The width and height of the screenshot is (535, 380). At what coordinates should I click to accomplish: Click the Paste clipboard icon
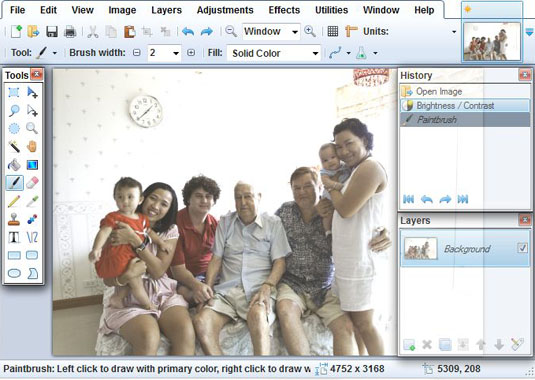pos(129,31)
